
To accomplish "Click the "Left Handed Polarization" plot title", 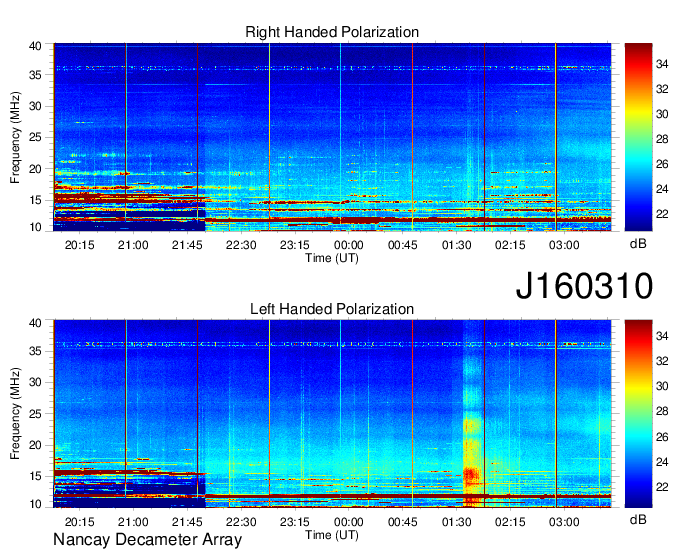I will pos(332,309).
